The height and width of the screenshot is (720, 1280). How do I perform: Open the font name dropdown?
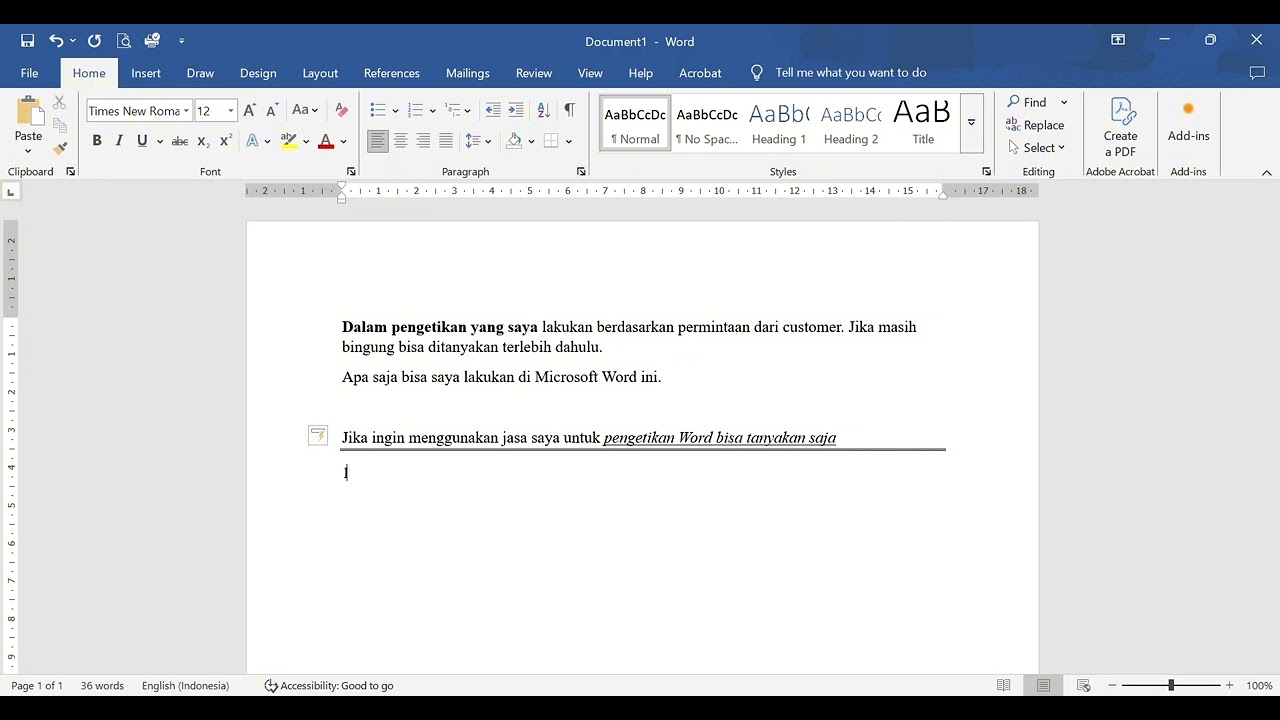point(186,111)
